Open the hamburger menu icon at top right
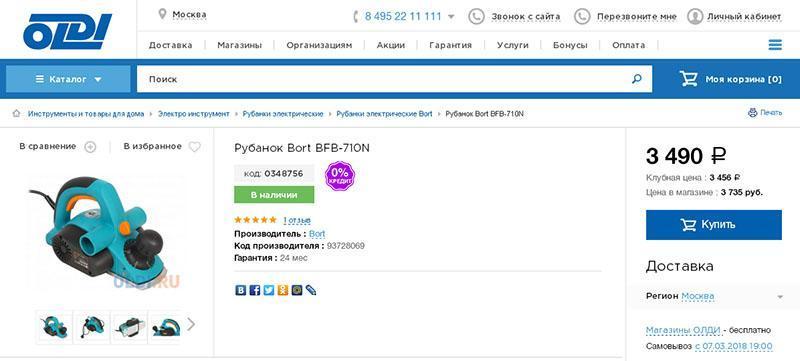This screenshot has width=800, height=361. tap(775, 45)
